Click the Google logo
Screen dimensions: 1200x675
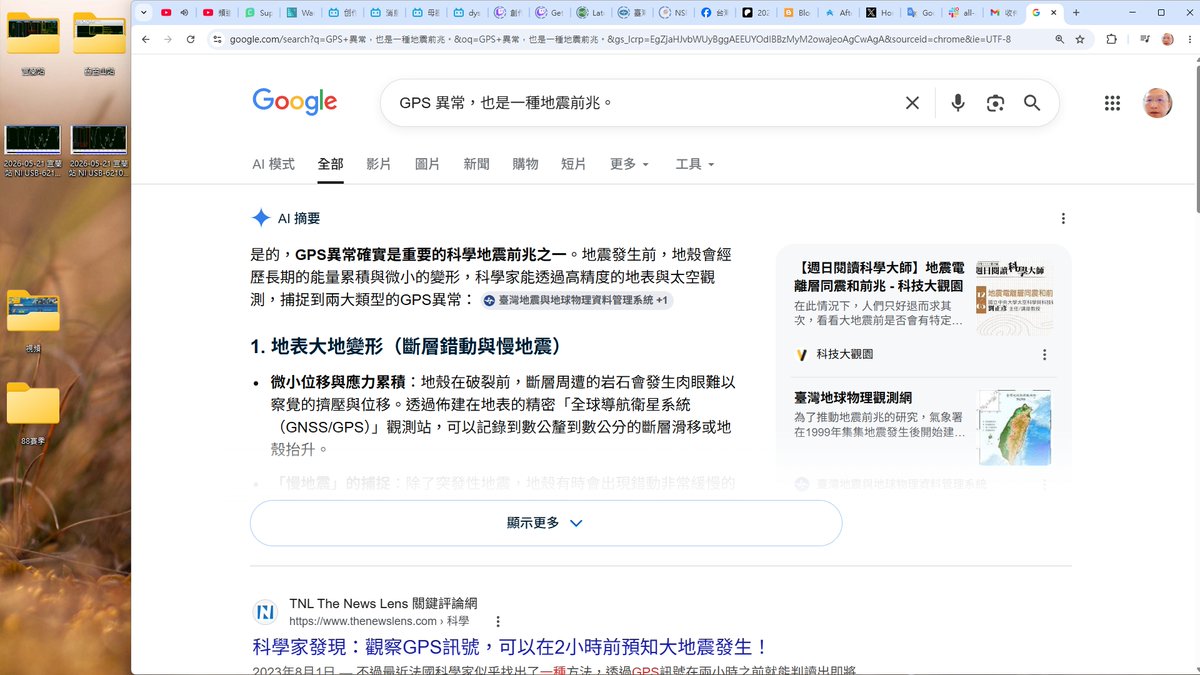click(x=295, y=102)
